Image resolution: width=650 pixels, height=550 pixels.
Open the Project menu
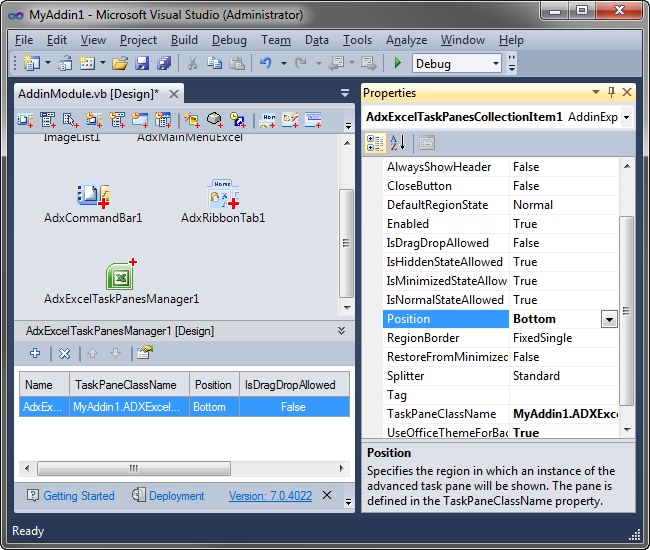click(x=138, y=40)
